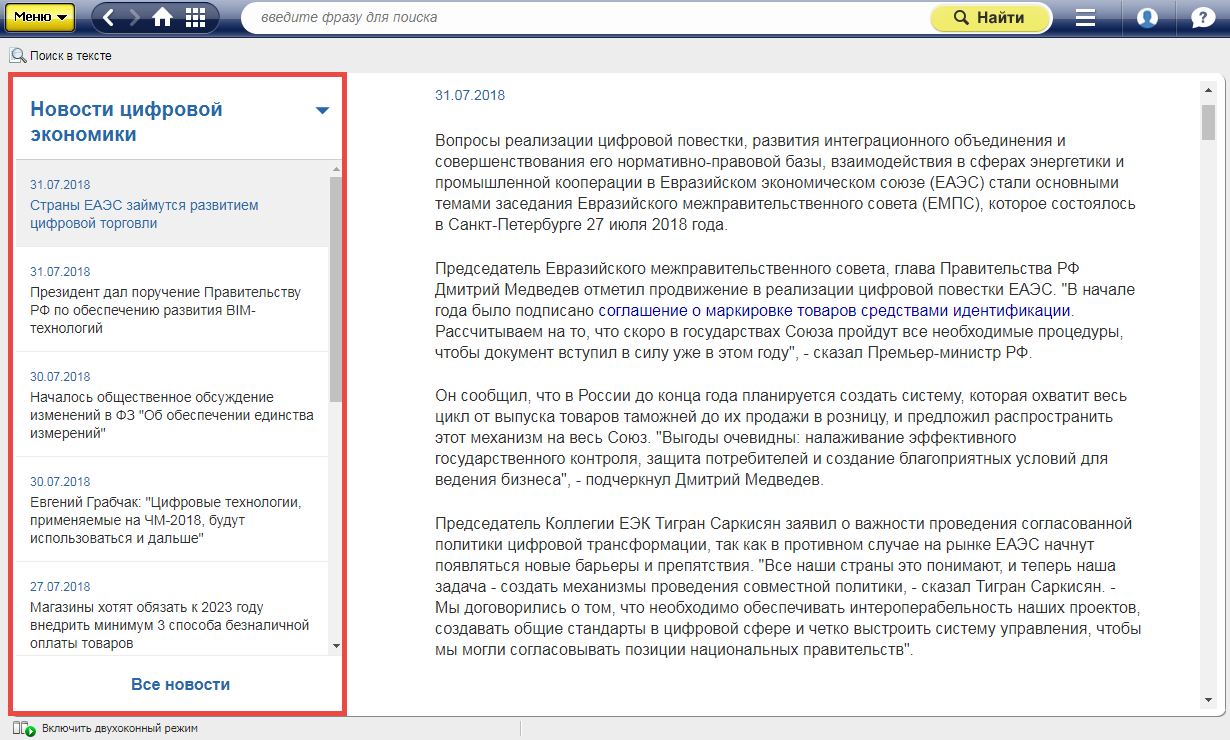The height and width of the screenshot is (740, 1230).
Task: Click the article vertical scrollbar thumb
Action: pyautogui.click(x=1208, y=122)
